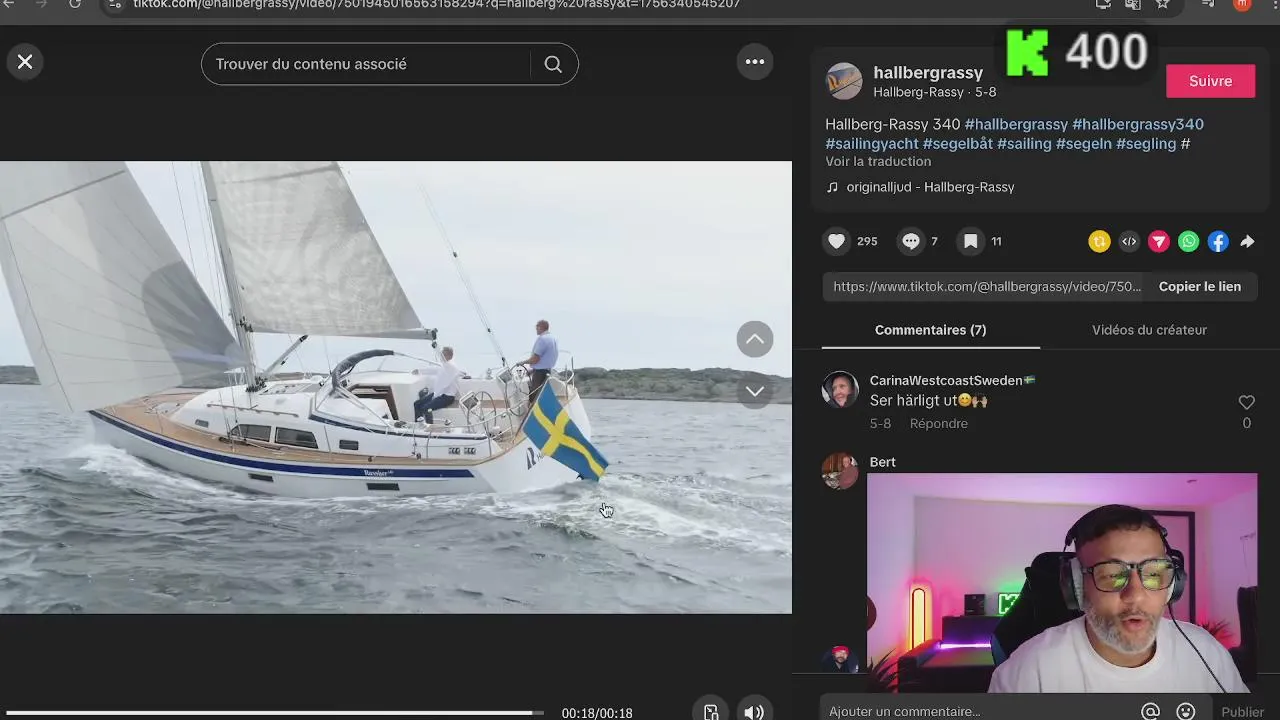This screenshot has width=1280, height=720.
Task: Open the hallbergrassy username link
Action: (x=928, y=72)
